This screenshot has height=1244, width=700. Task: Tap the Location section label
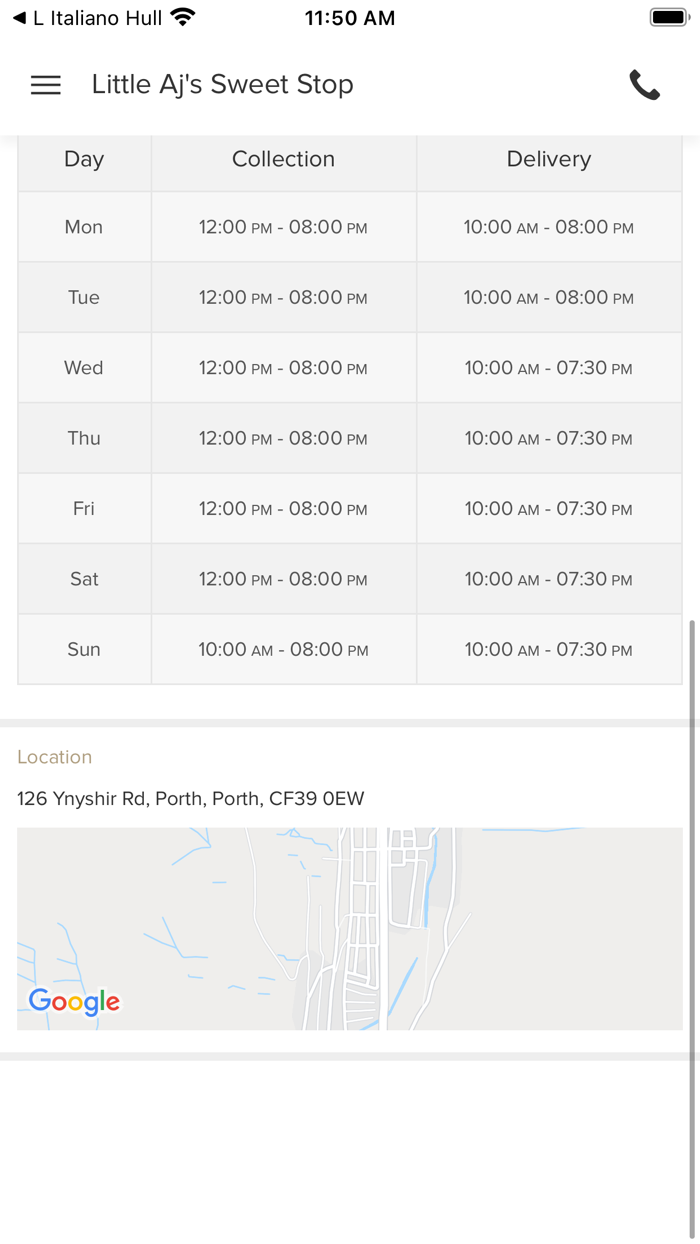tap(55, 757)
